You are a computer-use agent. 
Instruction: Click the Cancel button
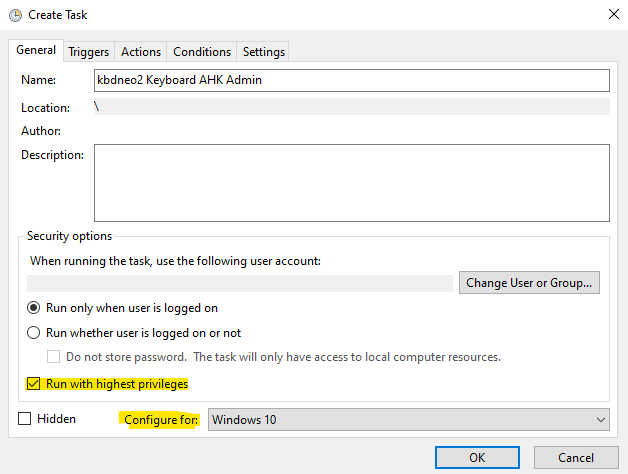[x=576, y=458]
